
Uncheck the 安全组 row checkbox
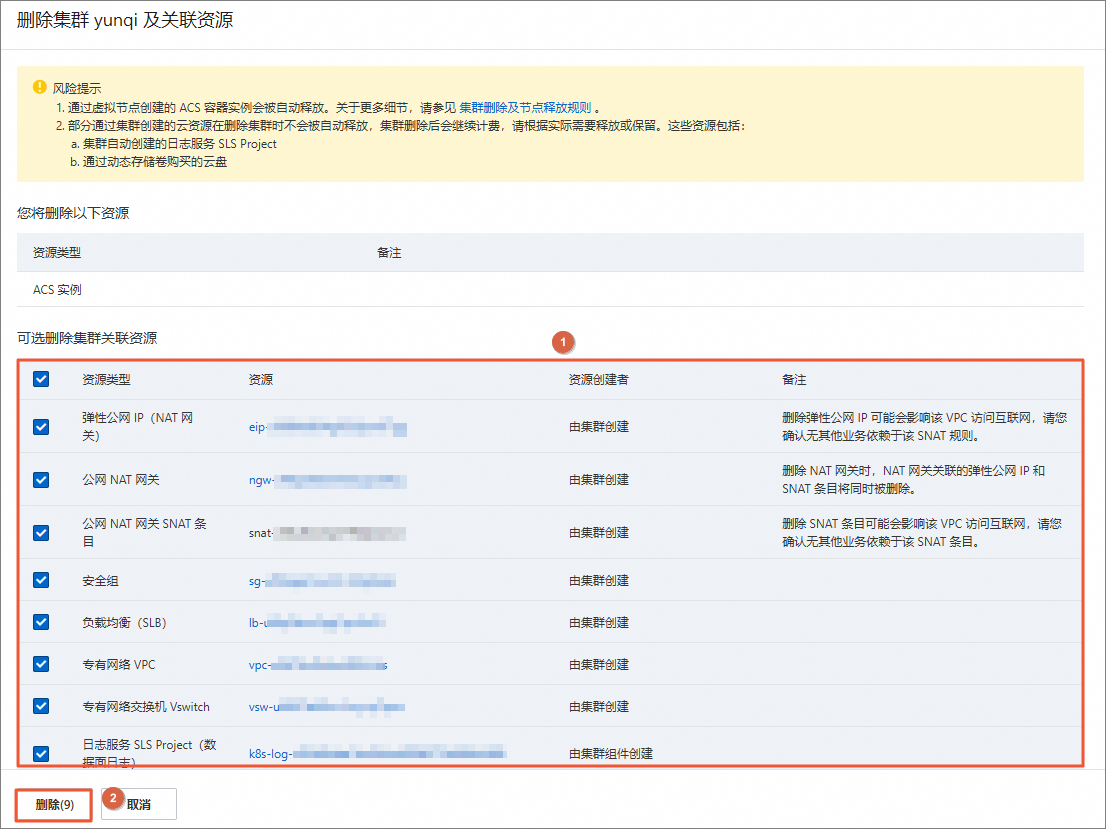coord(41,580)
